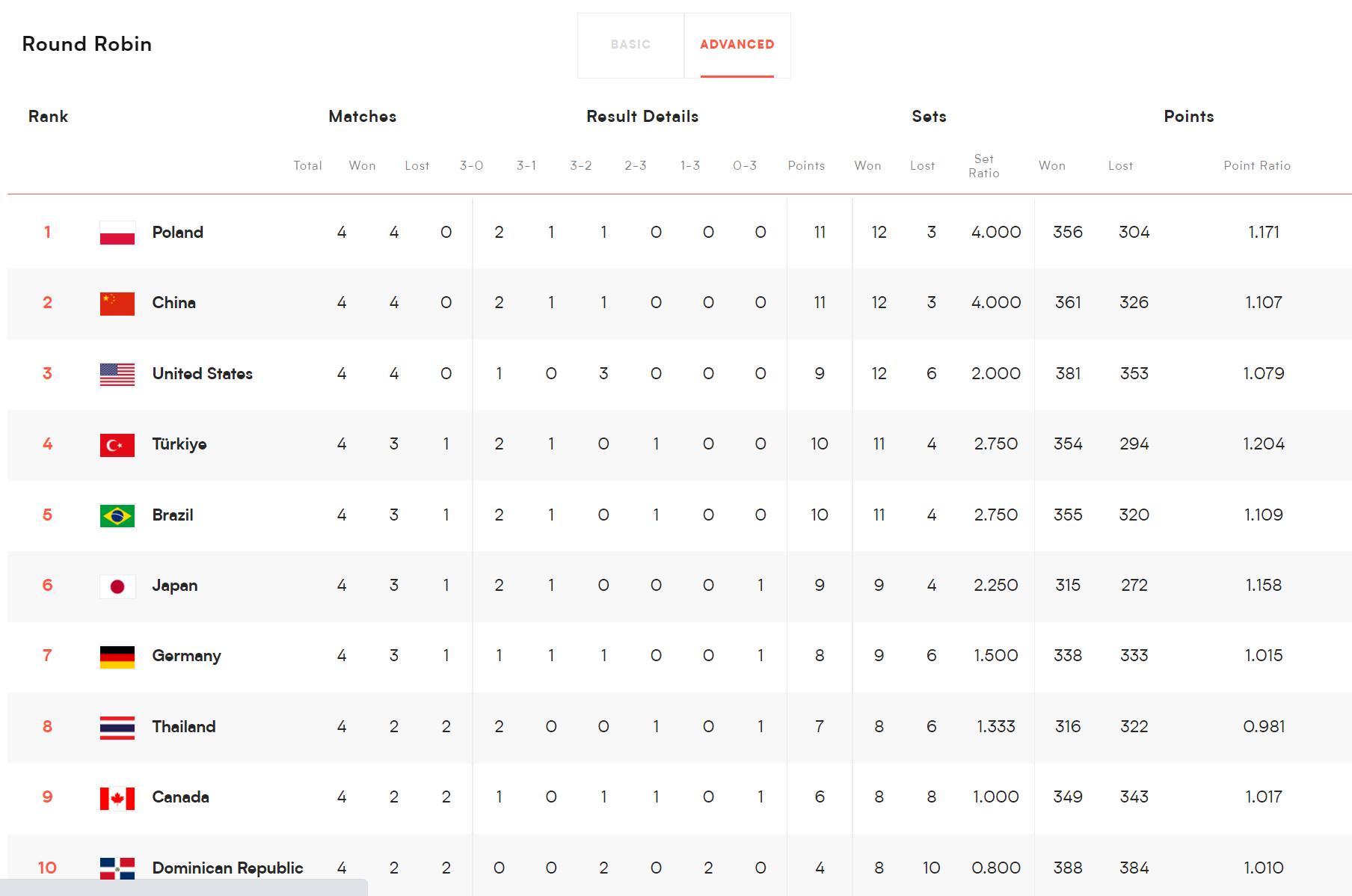Screen dimensions: 1352x896
Task: Click the Dominican Republic flag icon
Action: point(117,868)
